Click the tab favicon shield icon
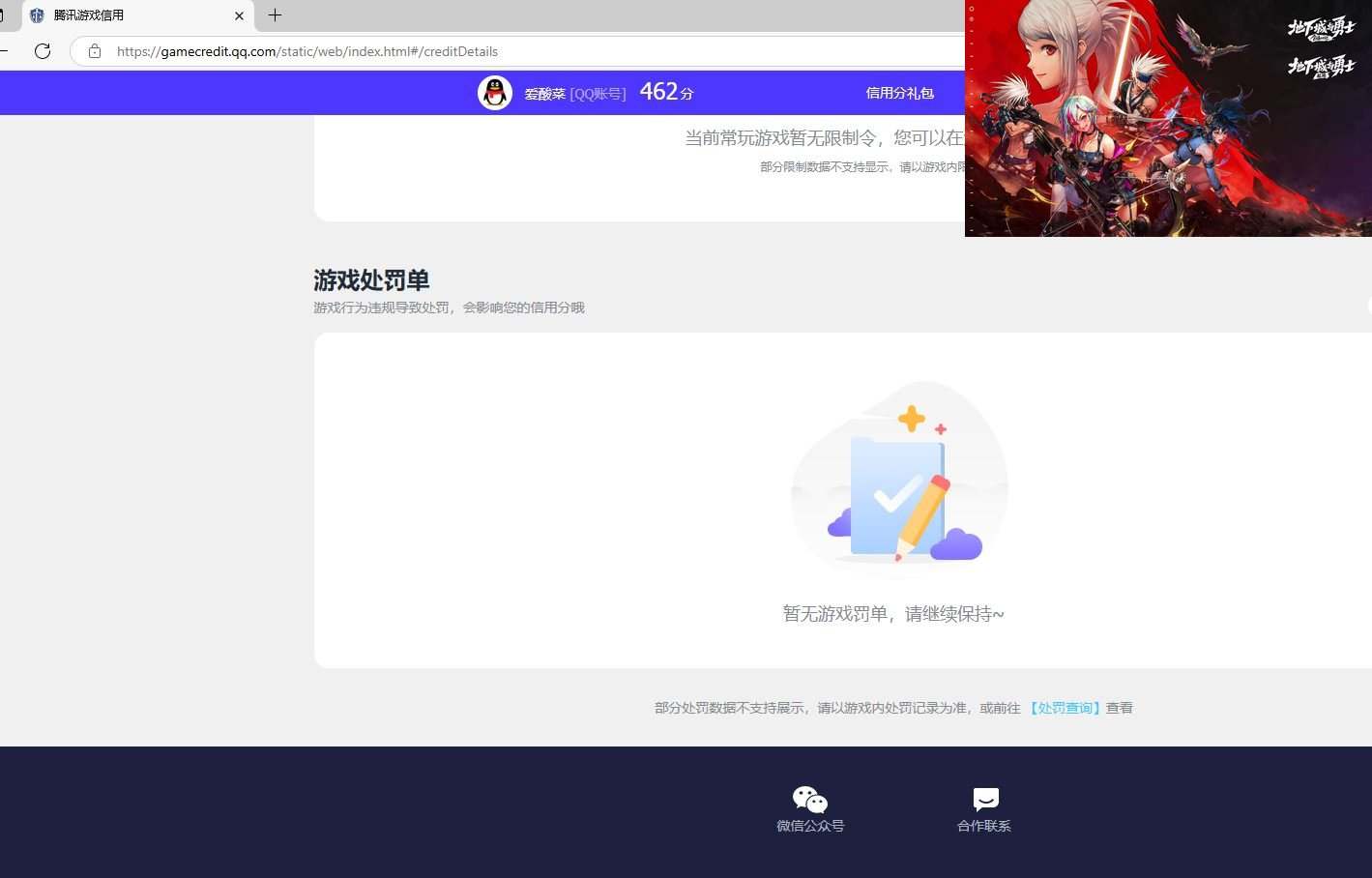The height and width of the screenshot is (878, 1372). [37, 15]
